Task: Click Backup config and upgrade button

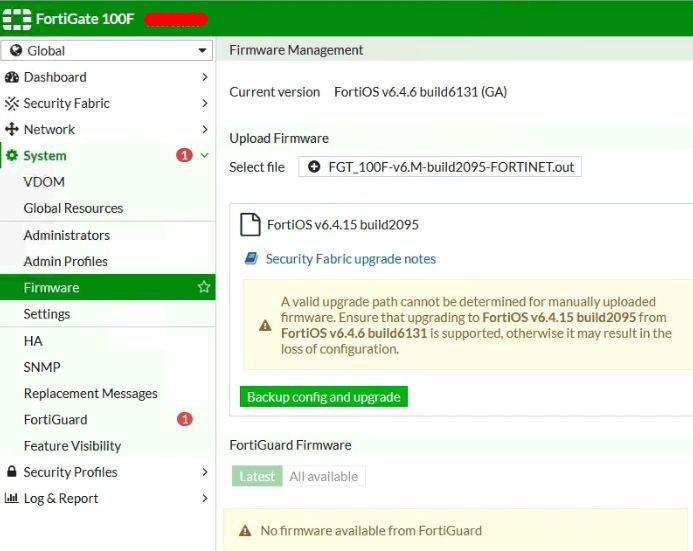Action: click(324, 397)
